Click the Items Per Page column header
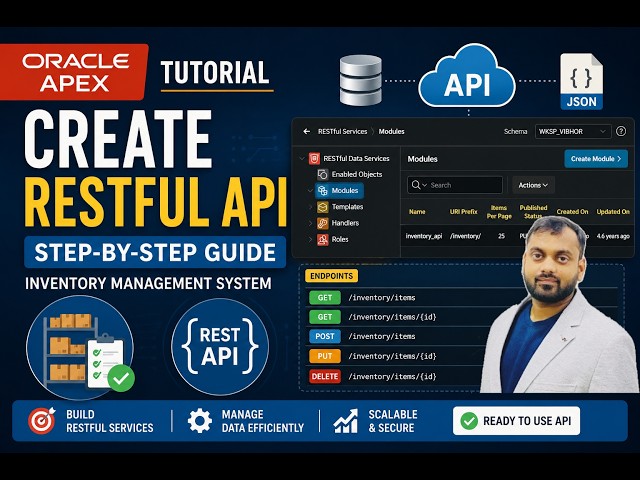Screen dimensions: 640x480 (x=499, y=212)
